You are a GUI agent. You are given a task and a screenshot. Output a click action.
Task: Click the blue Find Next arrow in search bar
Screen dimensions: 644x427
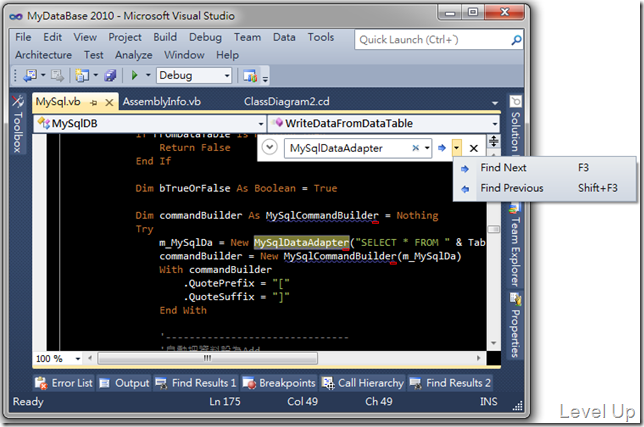(442, 148)
